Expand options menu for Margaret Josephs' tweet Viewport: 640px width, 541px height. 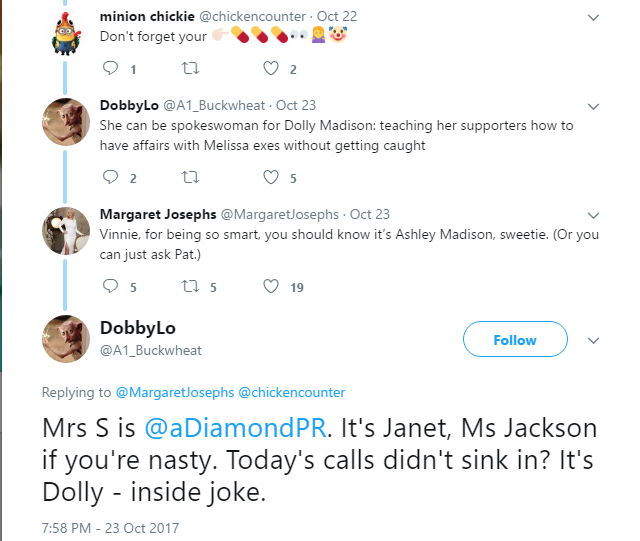click(593, 214)
